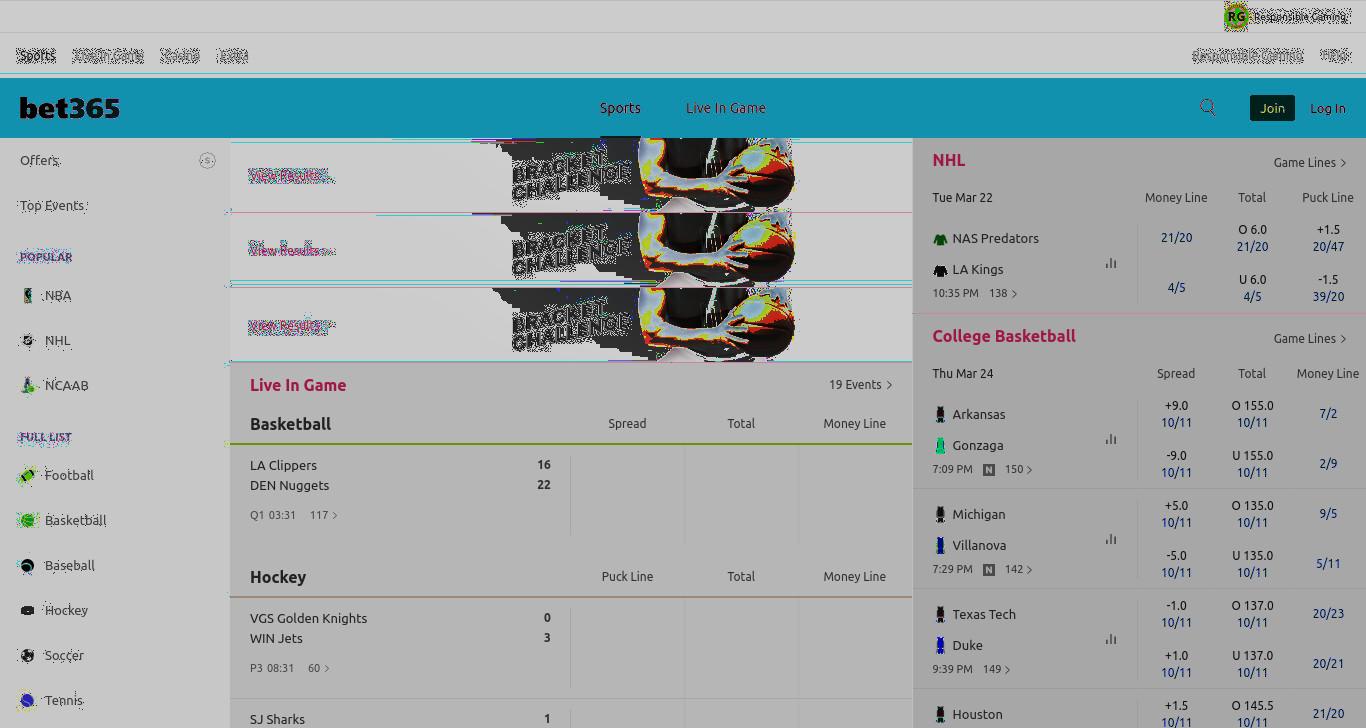Click the circular icon beside Offers
1366x728 pixels.
(207, 160)
